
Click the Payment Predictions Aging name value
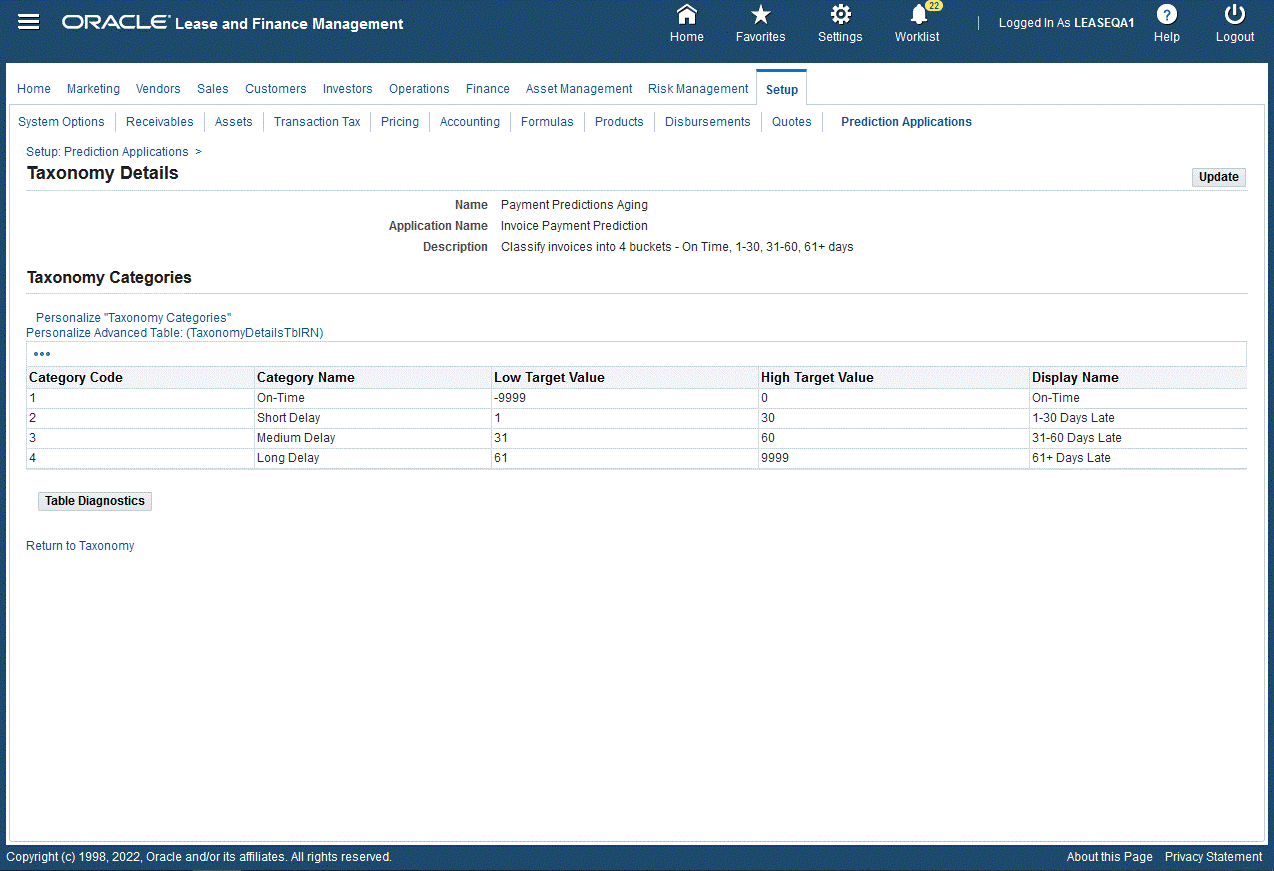pyautogui.click(x=574, y=205)
